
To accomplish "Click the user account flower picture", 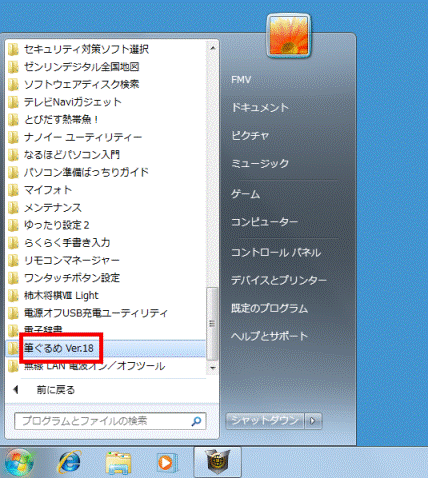I will (289, 36).
